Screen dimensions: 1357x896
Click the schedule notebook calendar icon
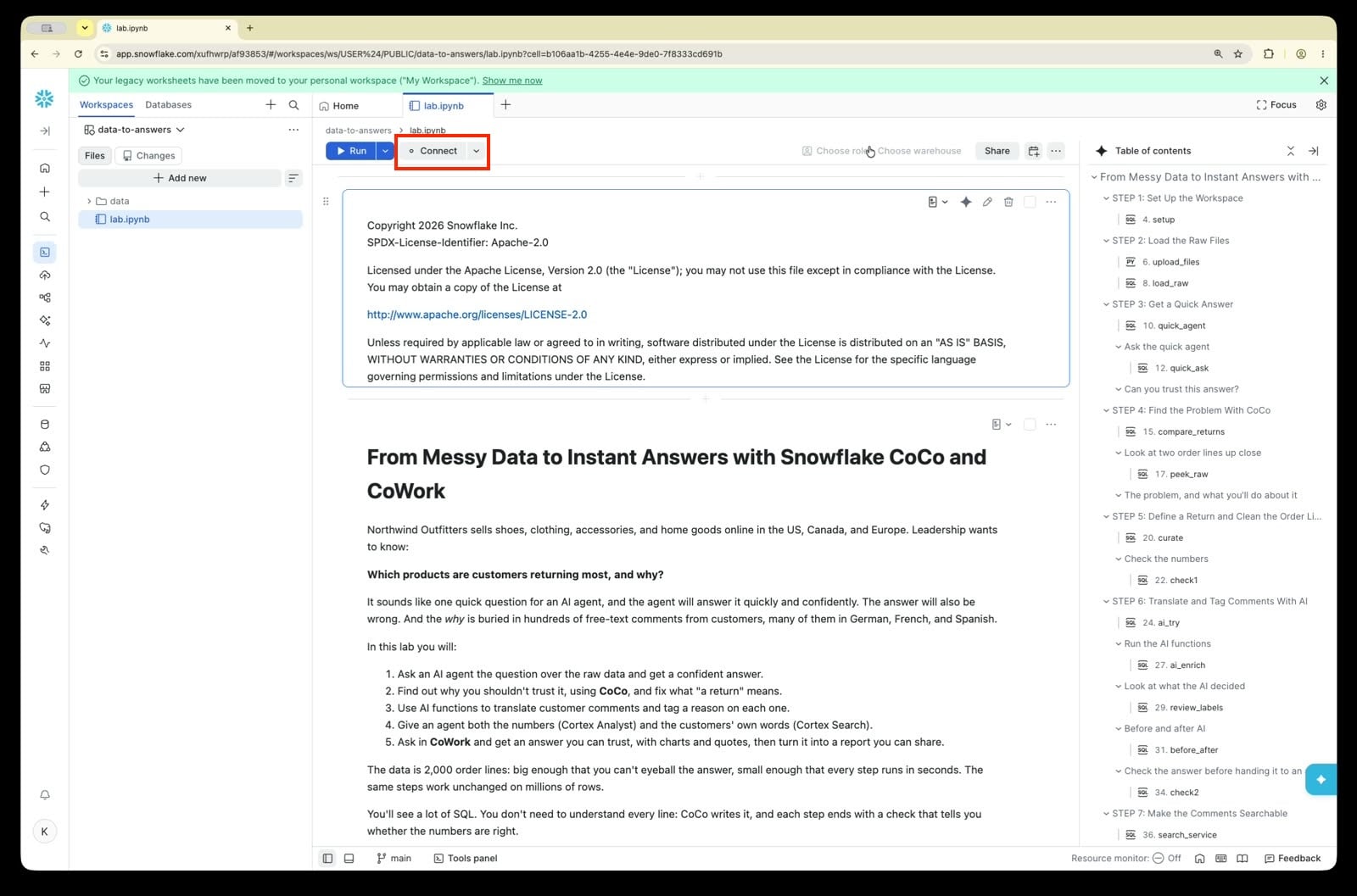click(x=1033, y=151)
